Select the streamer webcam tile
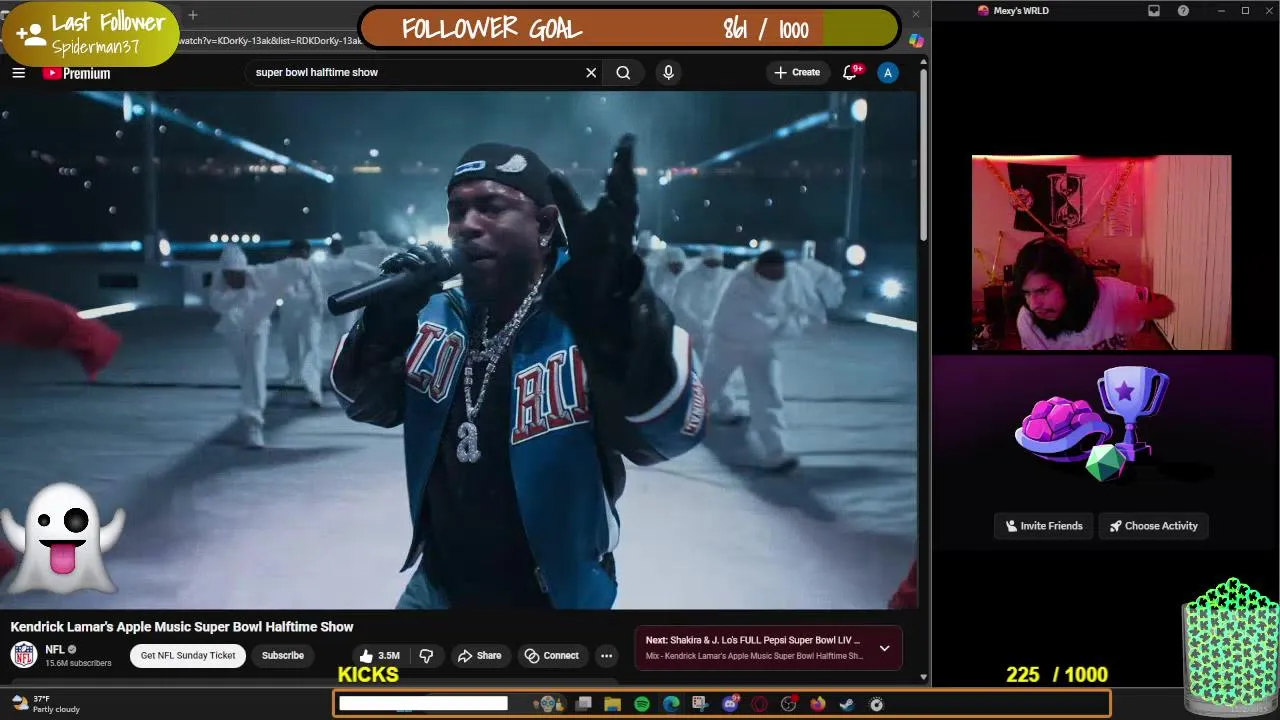The height and width of the screenshot is (720, 1280). click(x=1101, y=253)
